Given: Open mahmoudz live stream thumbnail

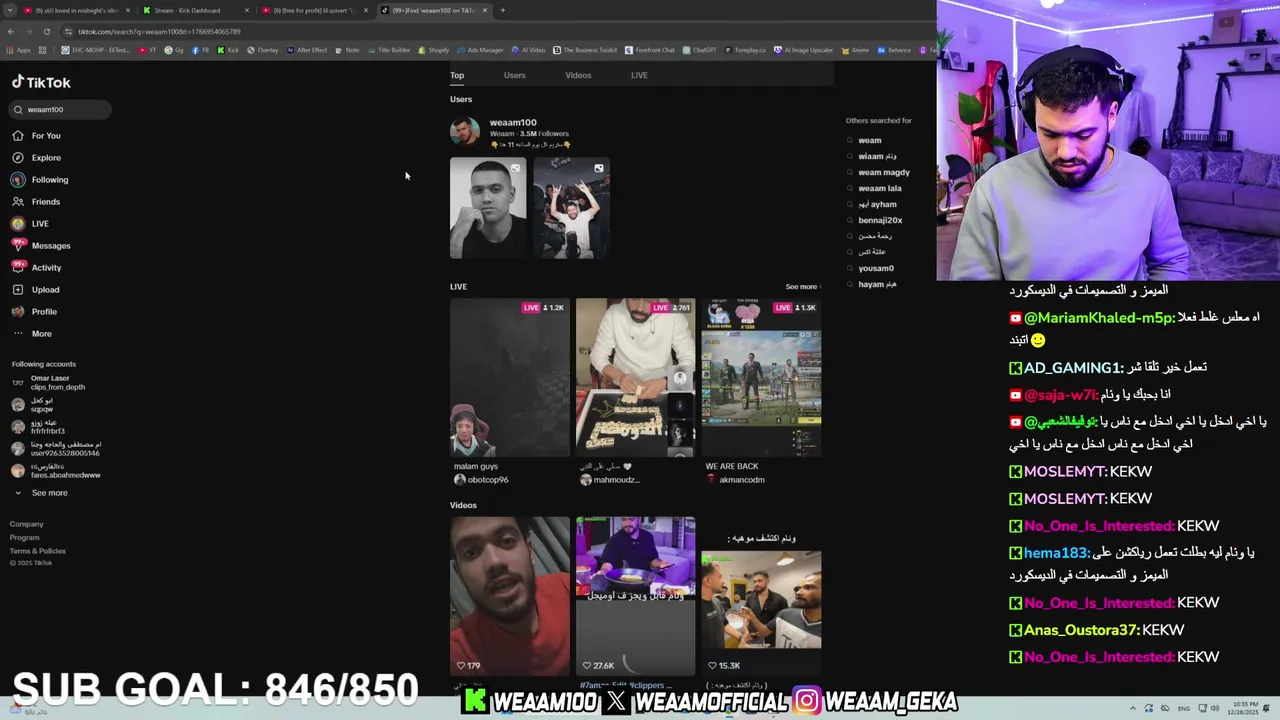Looking at the screenshot, I should point(635,378).
